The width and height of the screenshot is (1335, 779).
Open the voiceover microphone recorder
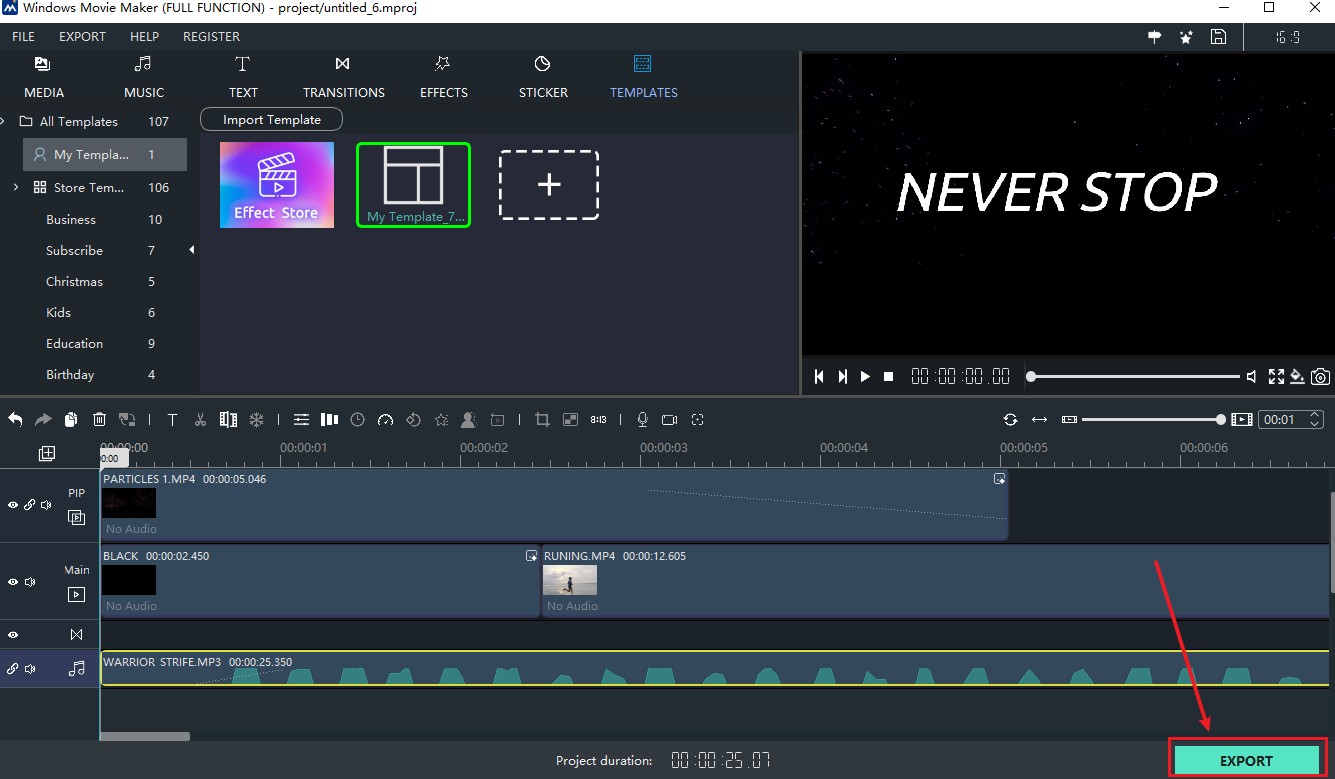tap(642, 420)
